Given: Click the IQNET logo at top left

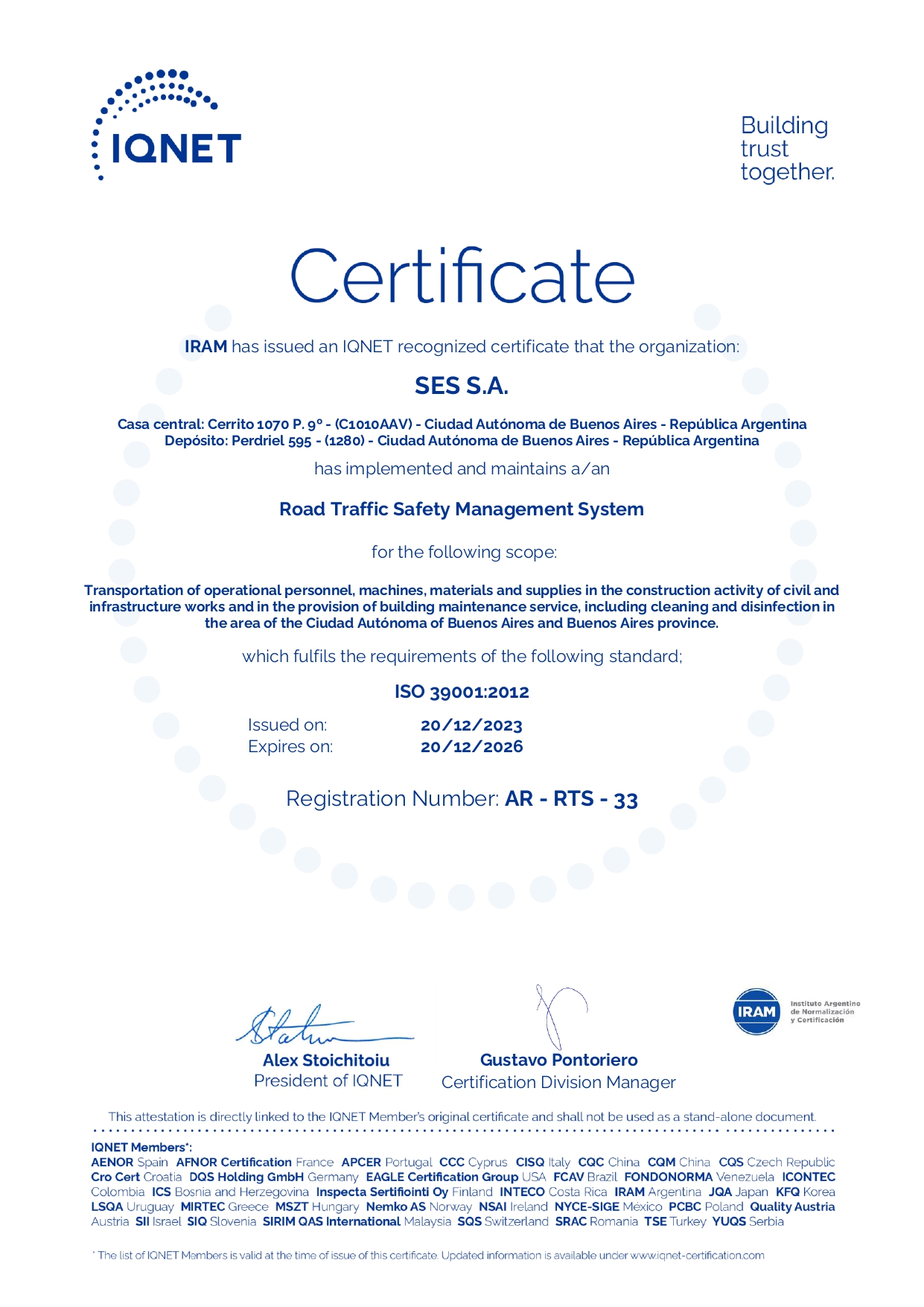Looking at the screenshot, I should 167,127.
